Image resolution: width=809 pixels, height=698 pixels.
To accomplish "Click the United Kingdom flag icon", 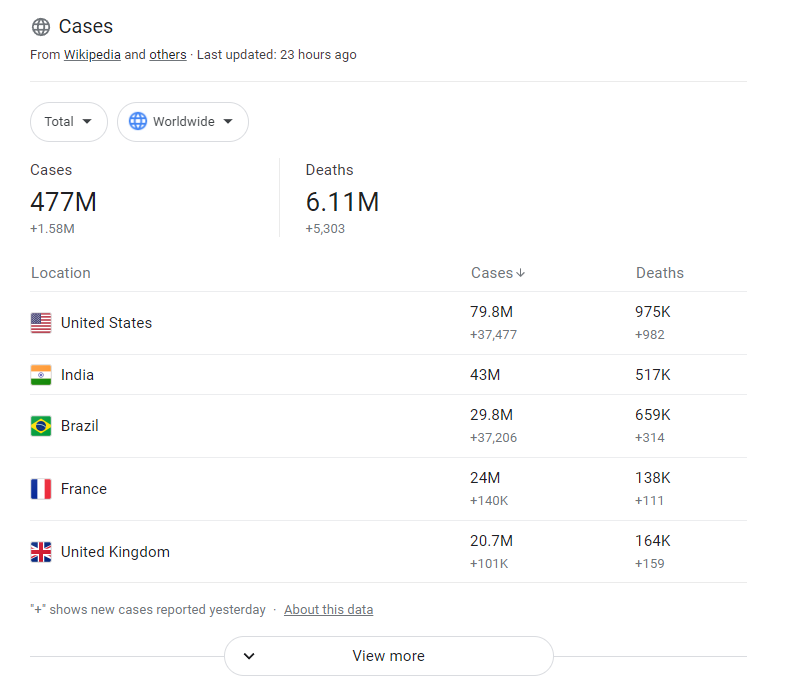I will [x=41, y=552].
